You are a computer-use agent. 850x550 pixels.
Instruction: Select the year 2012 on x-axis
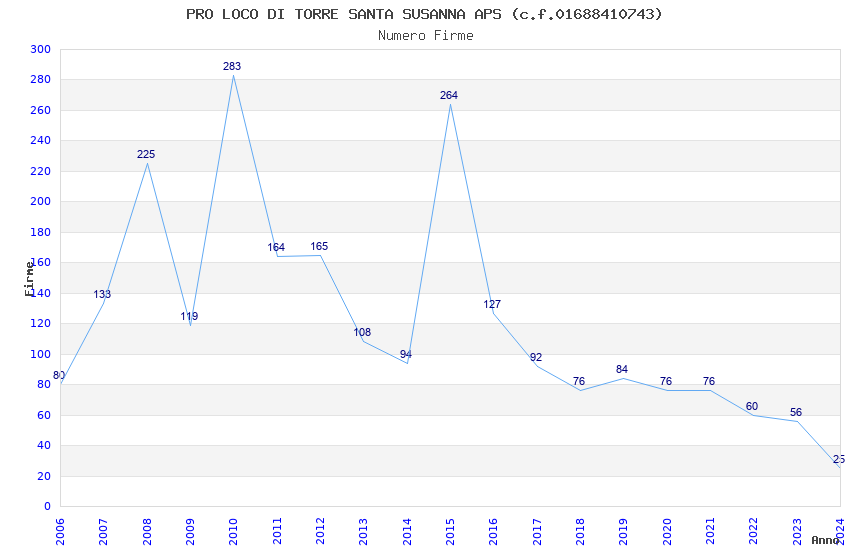point(320,532)
